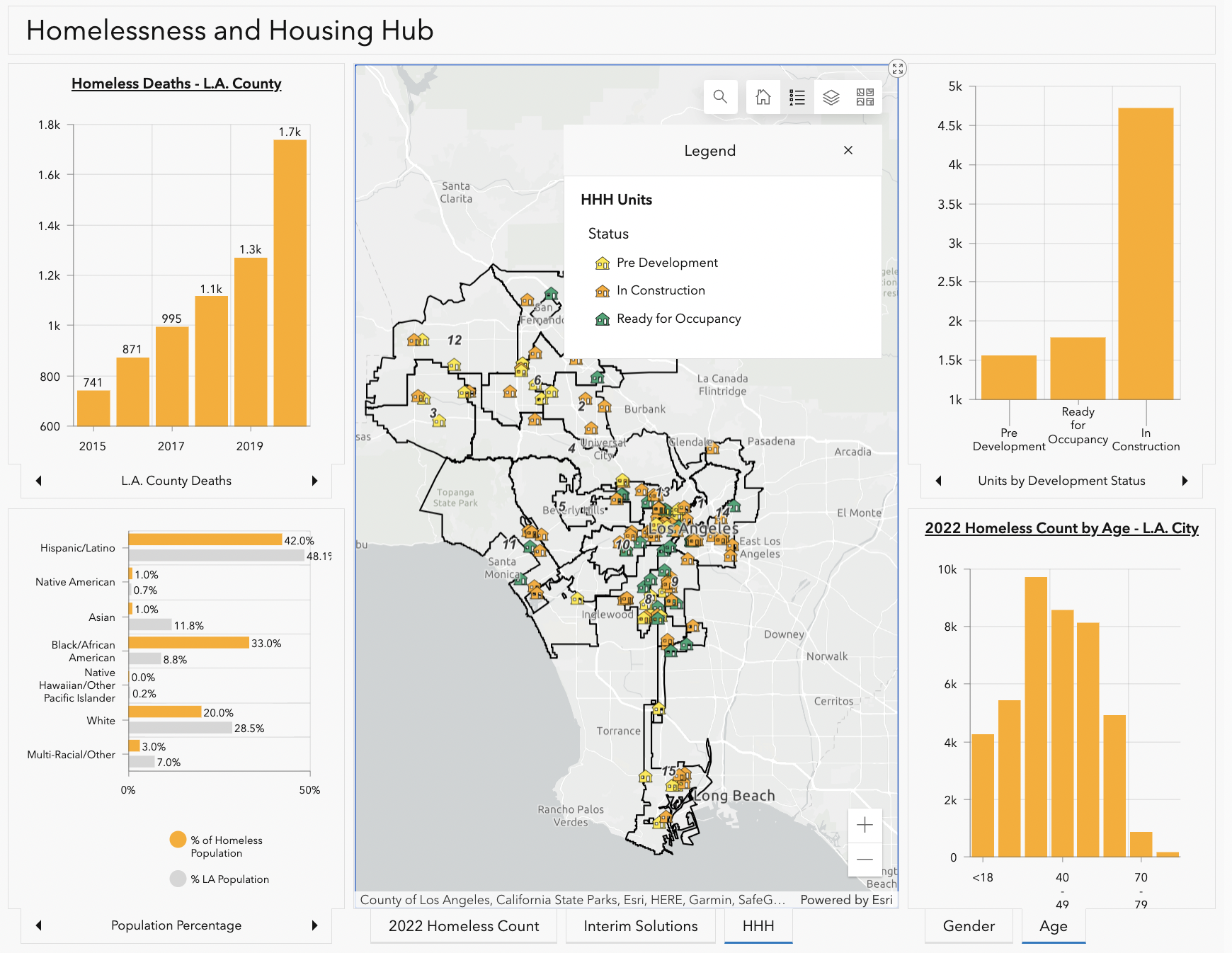This screenshot has height=953, width=1232.
Task: Click the Powered by Esri link
Action: [846, 900]
